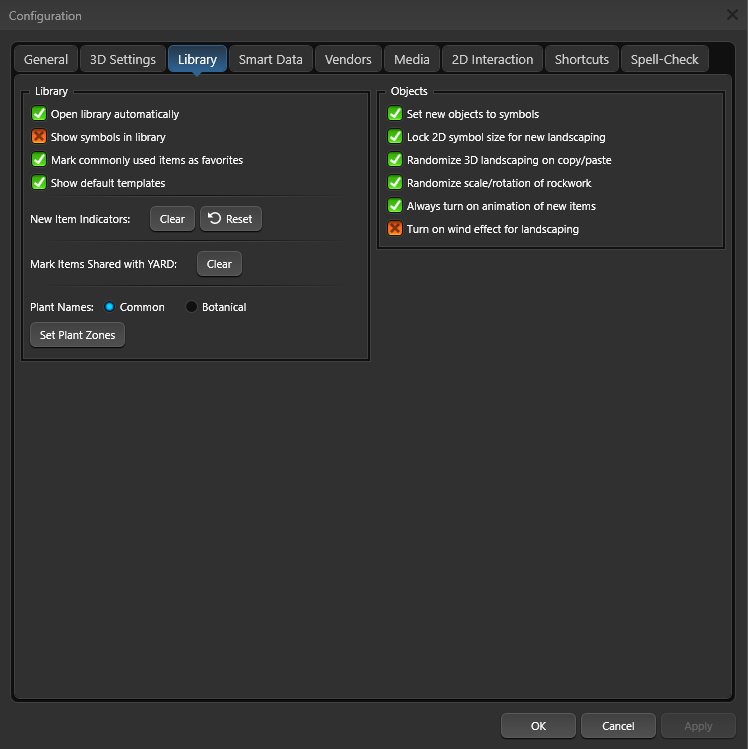Image resolution: width=748 pixels, height=749 pixels.
Task: Click the Set Plant Zones button
Action: [77, 335]
